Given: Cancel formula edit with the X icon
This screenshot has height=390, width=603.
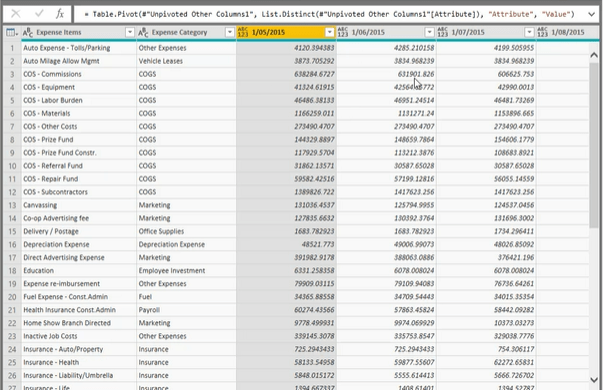Looking at the screenshot, I should pyautogui.click(x=16, y=14).
